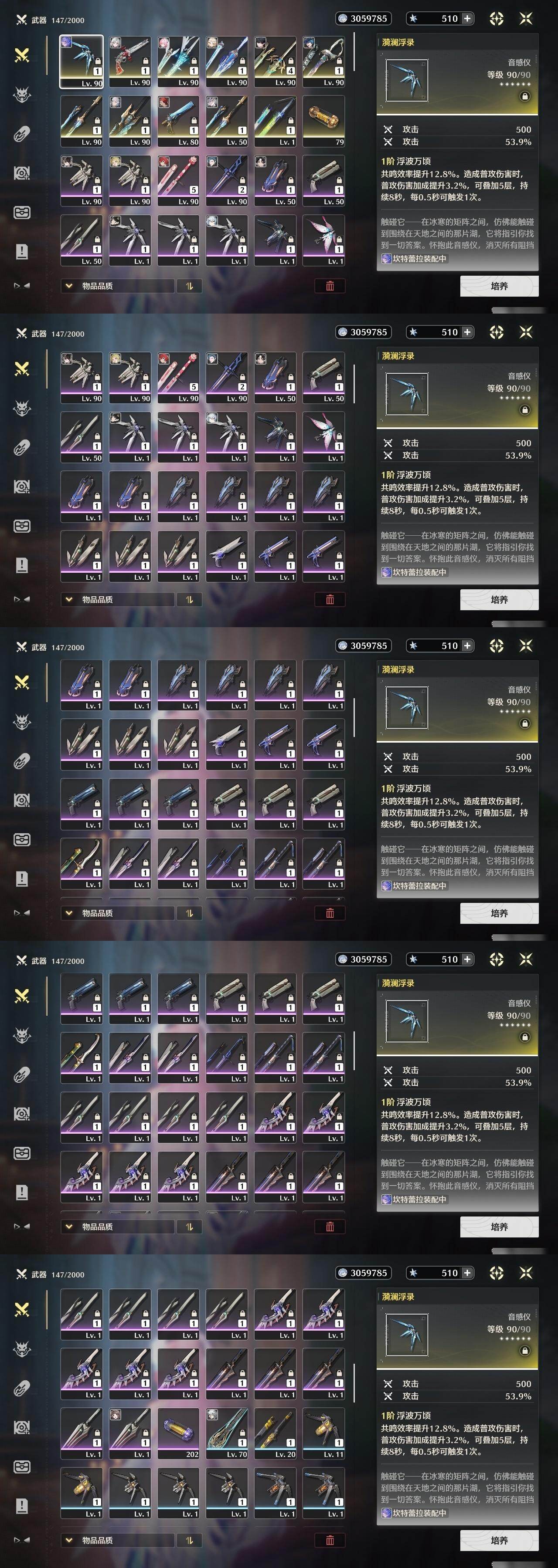The width and height of the screenshot is (558, 1568).
Task: Click the 培养 button in the topmost view
Action: point(499,285)
